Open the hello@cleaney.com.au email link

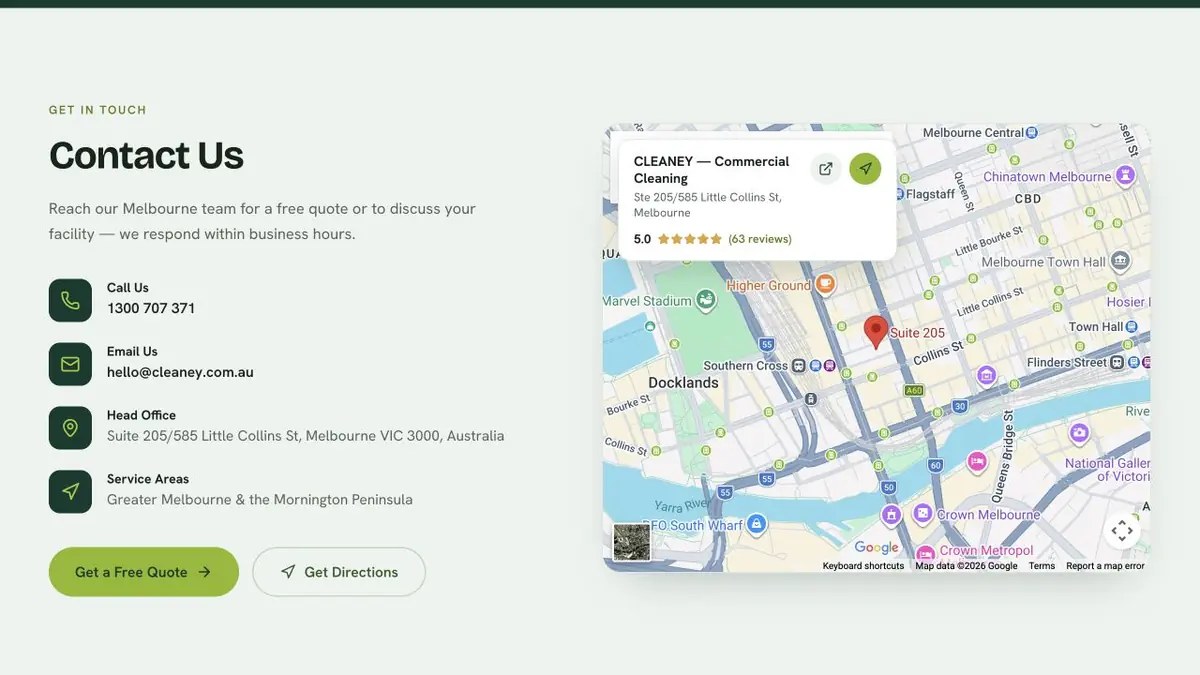[x=180, y=372]
